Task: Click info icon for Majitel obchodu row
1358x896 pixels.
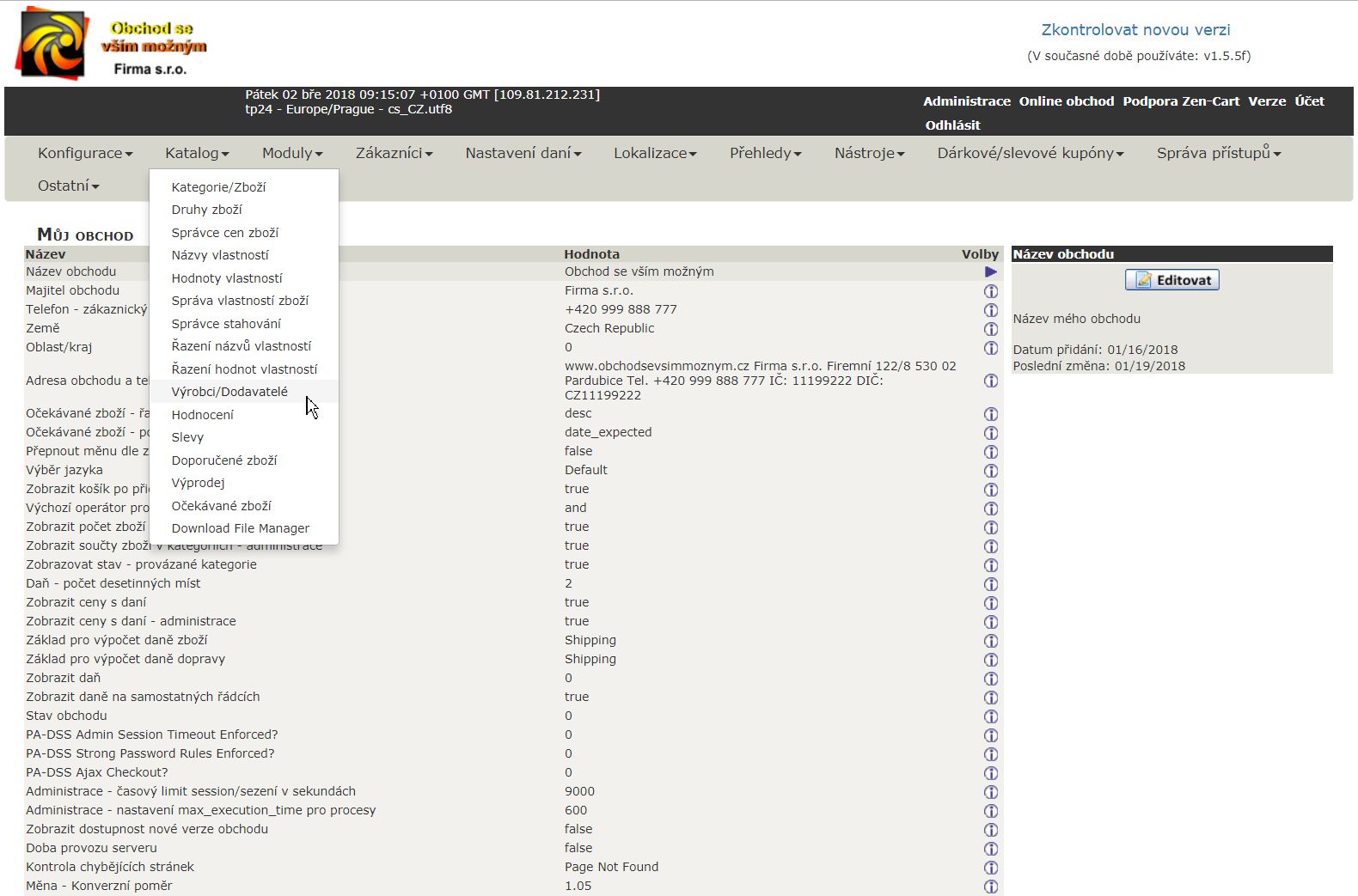Action: click(990, 291)
